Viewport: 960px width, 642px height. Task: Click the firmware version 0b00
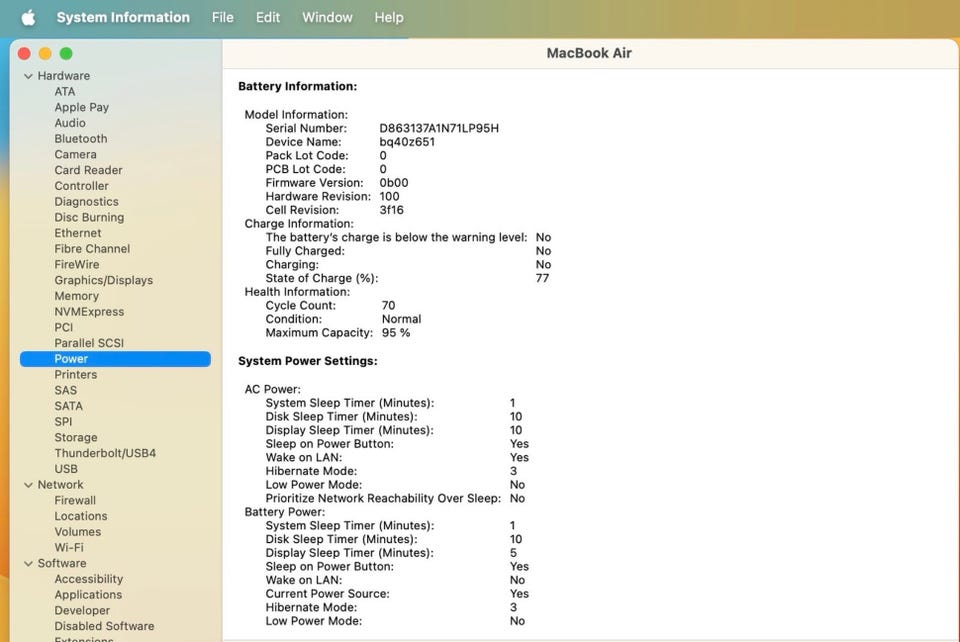click(394, 183)
